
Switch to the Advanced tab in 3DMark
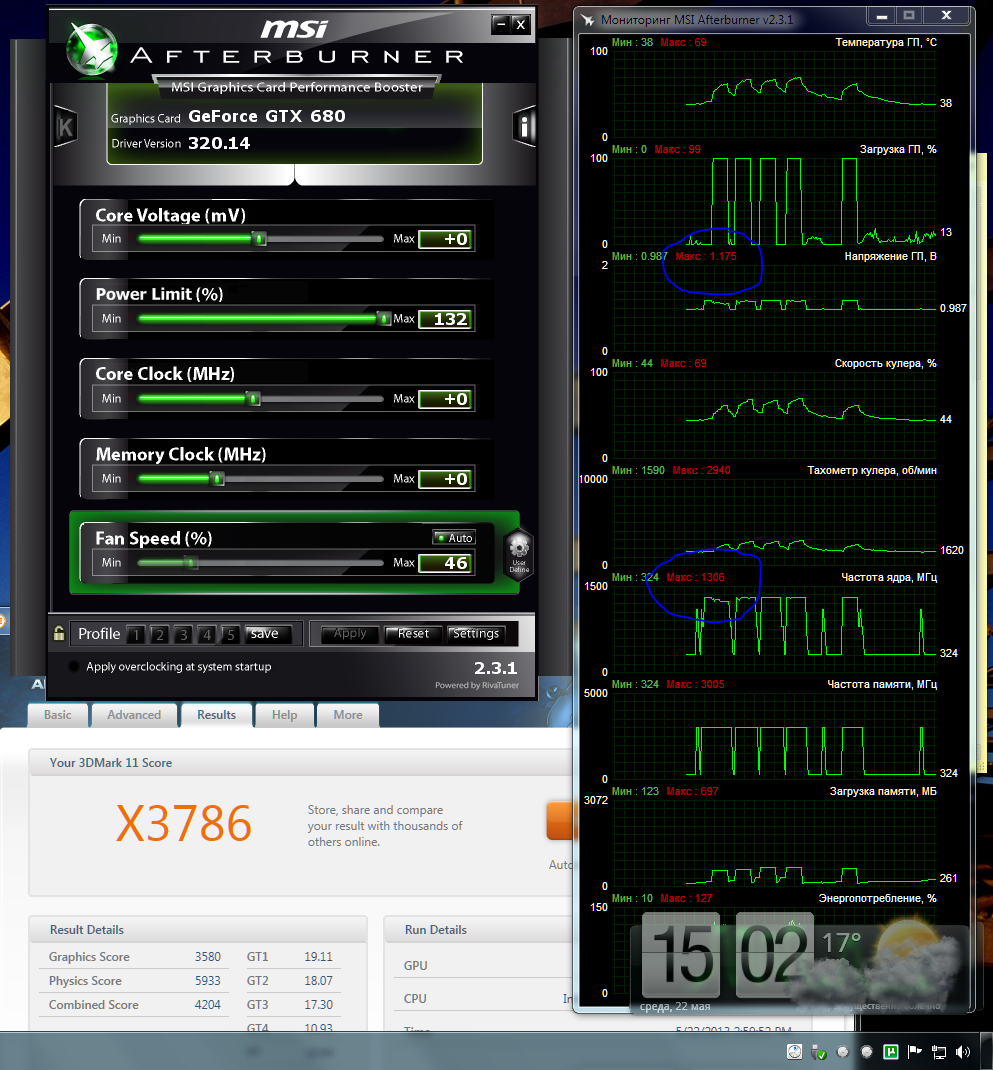pos(134,715)
